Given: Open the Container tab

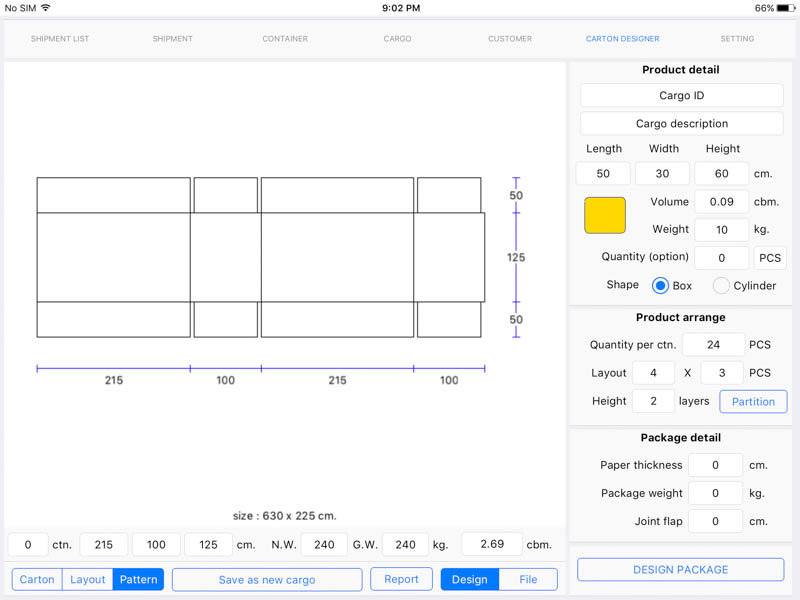Looking at the screenshot, I should (x=285, y=39).
